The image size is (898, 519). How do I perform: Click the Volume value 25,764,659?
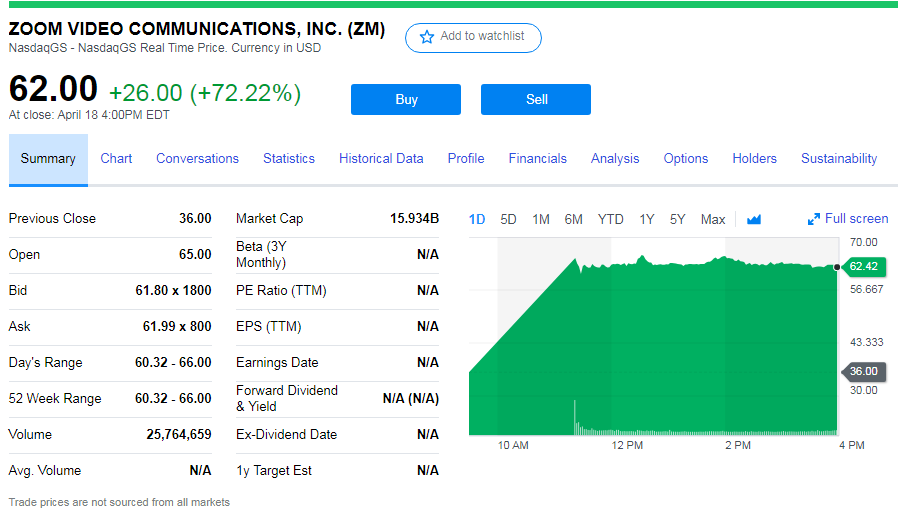pyautogui.click(x=179, y=435)
